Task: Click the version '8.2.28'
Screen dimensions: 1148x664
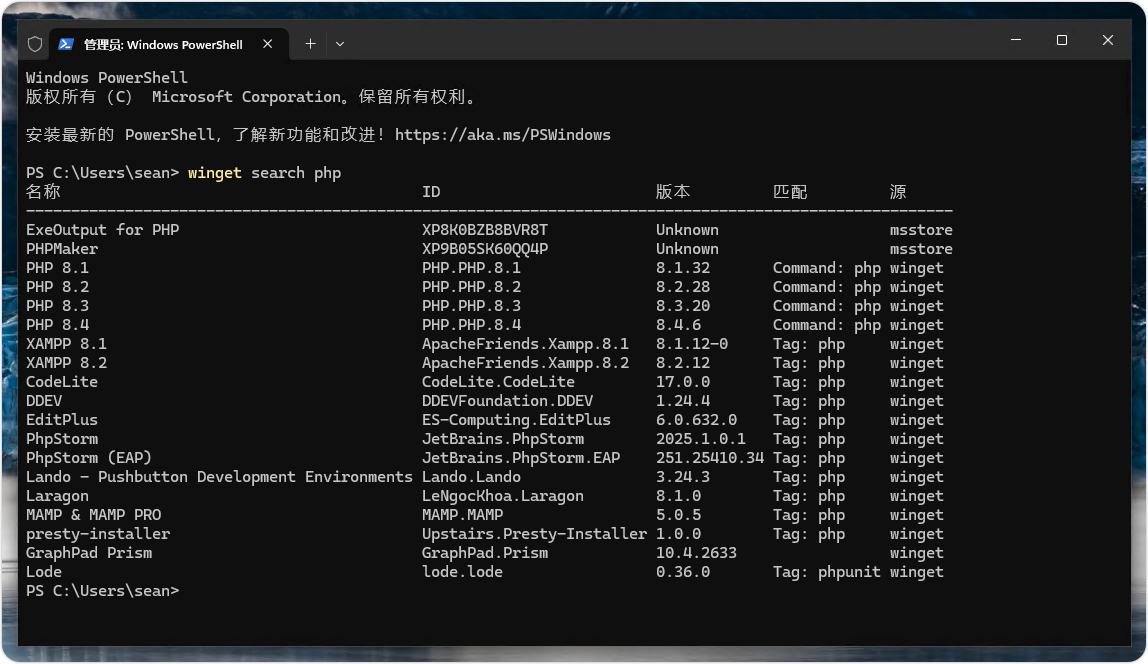Action: pos(683,287)
